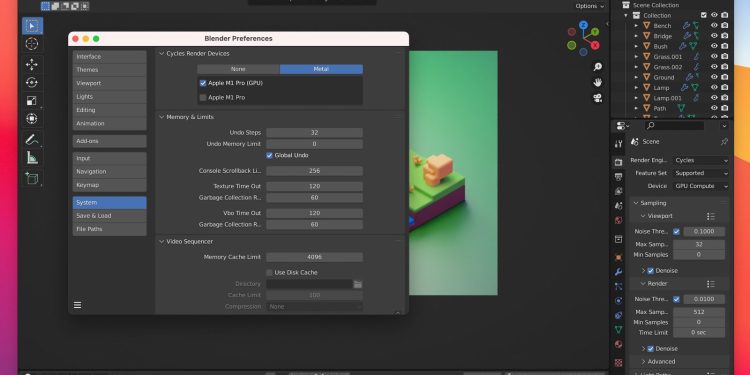Open the View Layer properties tab
This screenshot has height=375, width=750.
618,191
